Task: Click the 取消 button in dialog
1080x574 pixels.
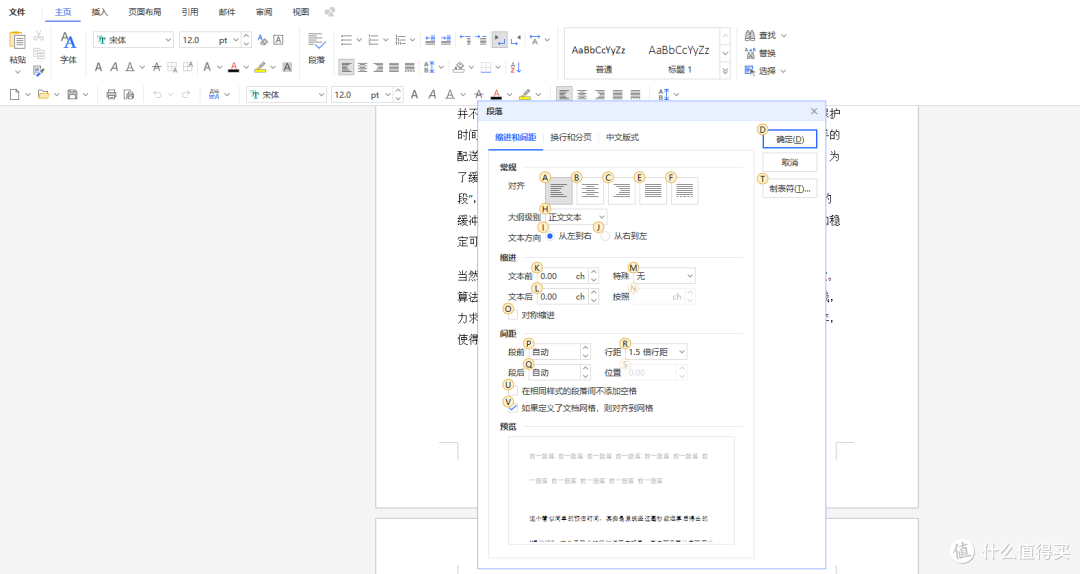Action: 789,163
